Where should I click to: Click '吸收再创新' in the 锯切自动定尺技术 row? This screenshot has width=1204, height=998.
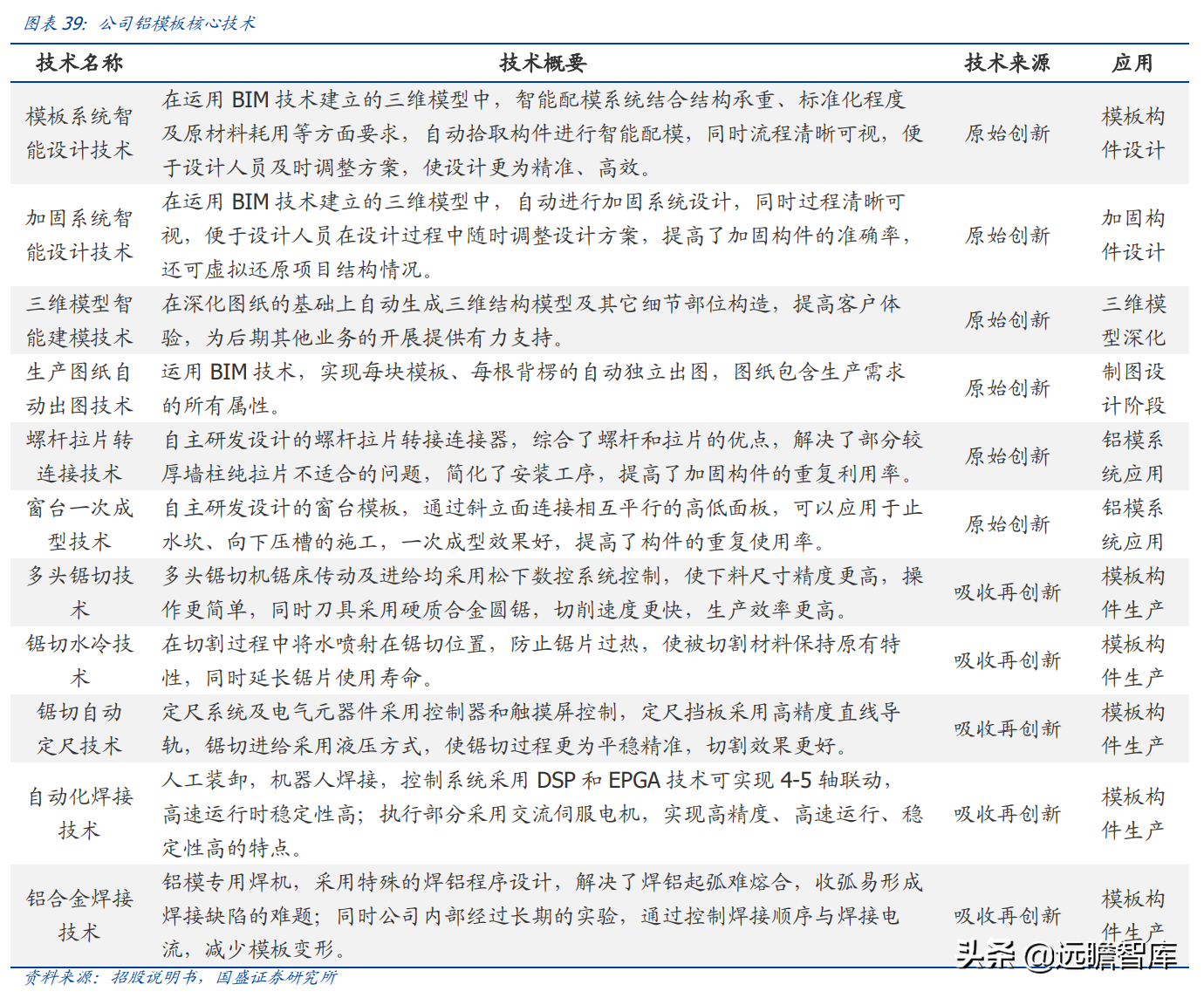pos(1007,728)
